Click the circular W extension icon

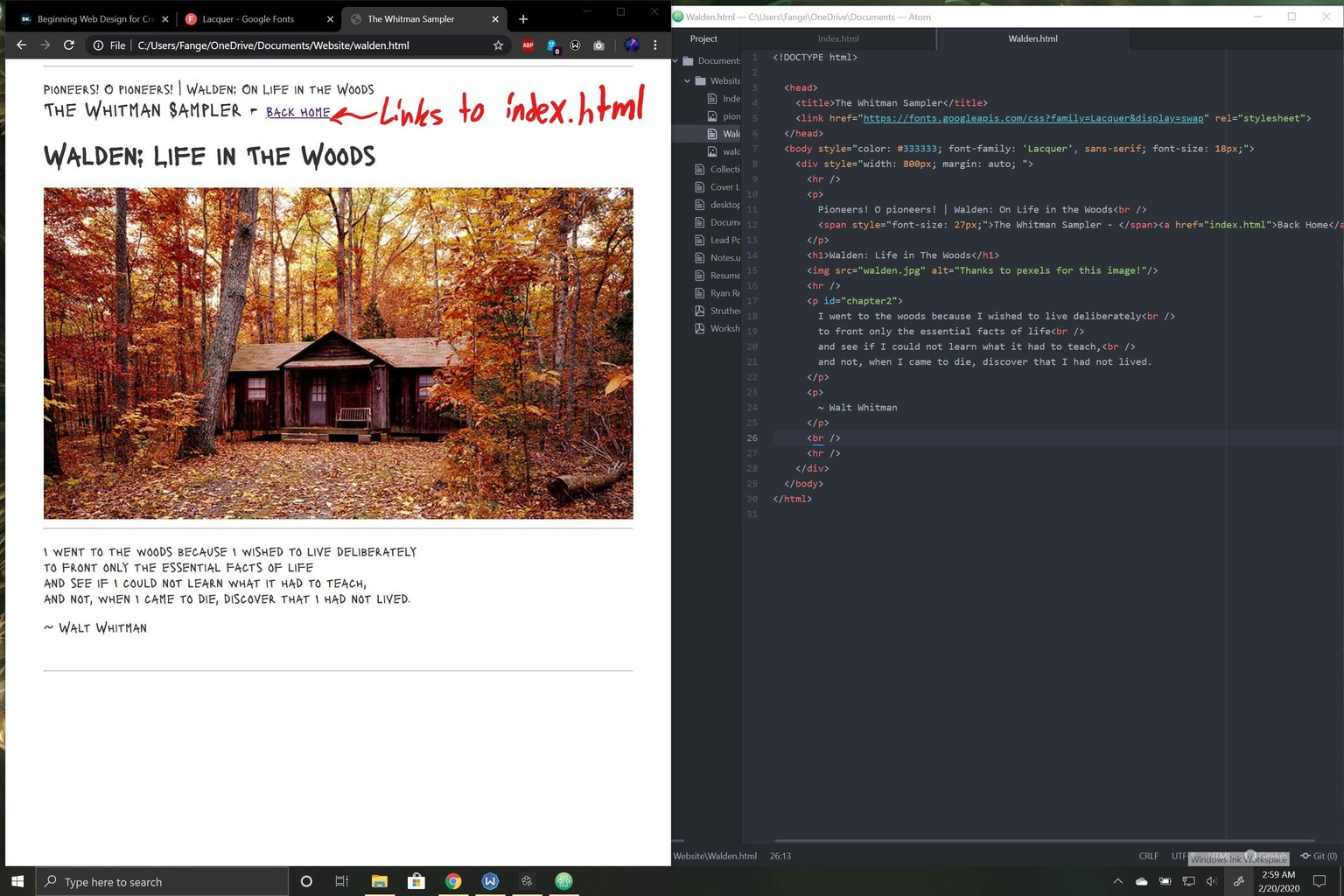tap(575, 45)
